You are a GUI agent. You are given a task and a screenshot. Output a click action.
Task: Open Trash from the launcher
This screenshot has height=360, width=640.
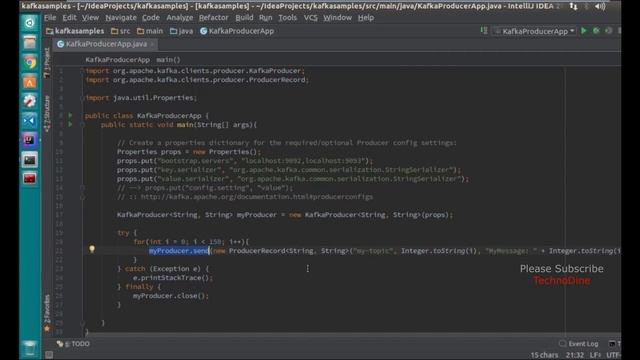tap(29, 349)
